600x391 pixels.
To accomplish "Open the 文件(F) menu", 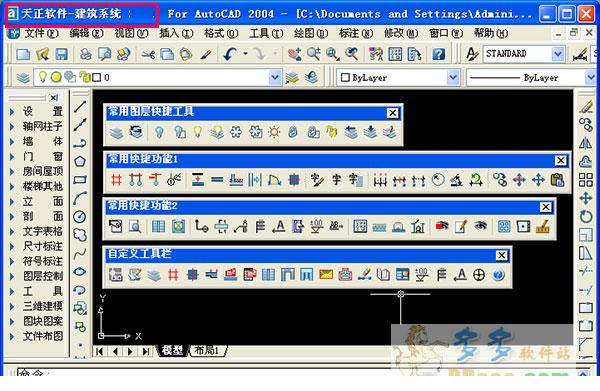I will pos(41,34).
